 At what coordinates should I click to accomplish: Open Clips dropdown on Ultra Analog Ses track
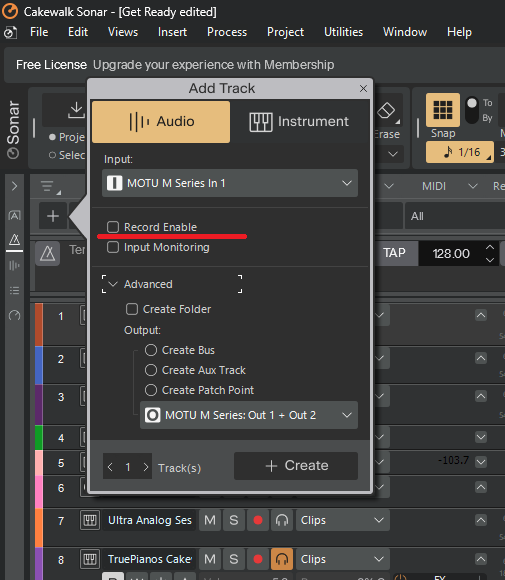(x=342, y=520)
